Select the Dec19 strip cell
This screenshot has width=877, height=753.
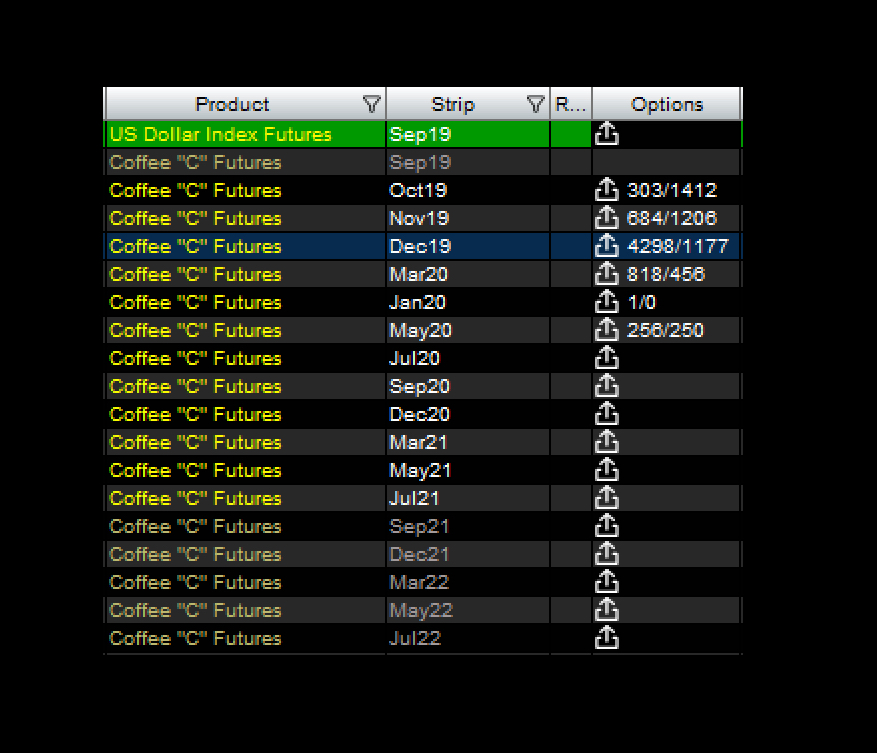[x=468, y=246]
